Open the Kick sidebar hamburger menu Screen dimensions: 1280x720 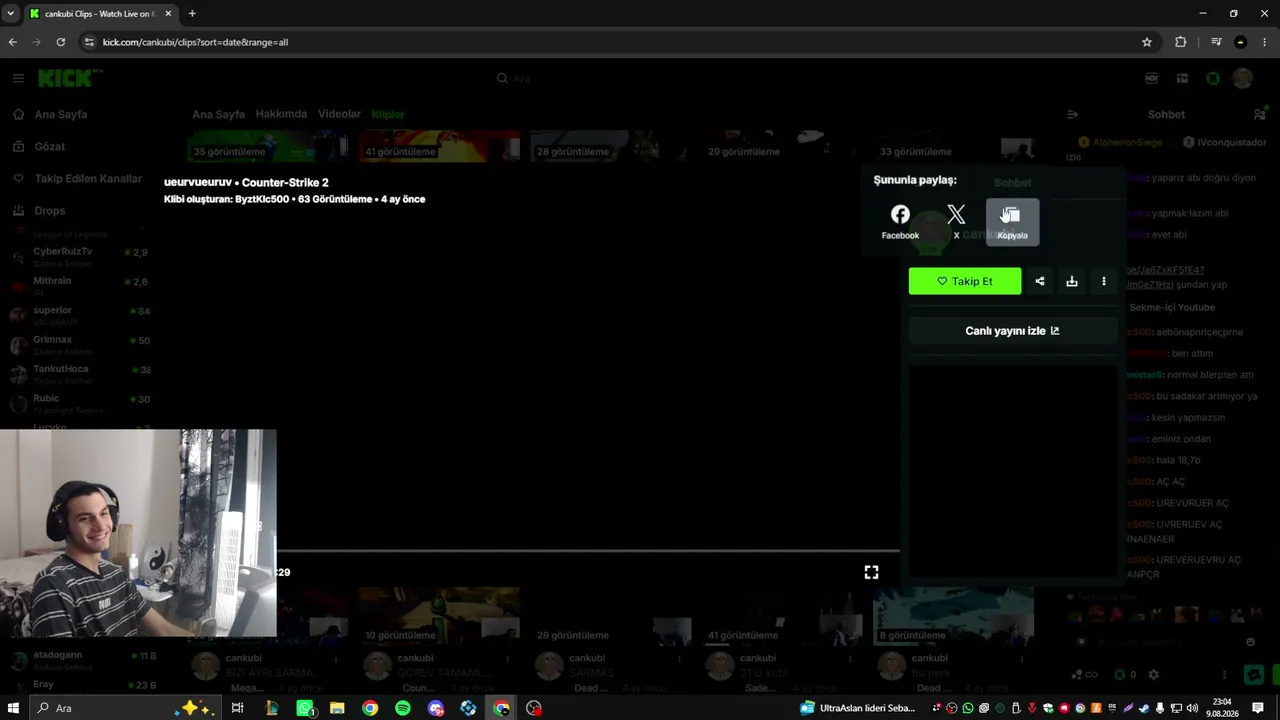click(x=18, y=78)
